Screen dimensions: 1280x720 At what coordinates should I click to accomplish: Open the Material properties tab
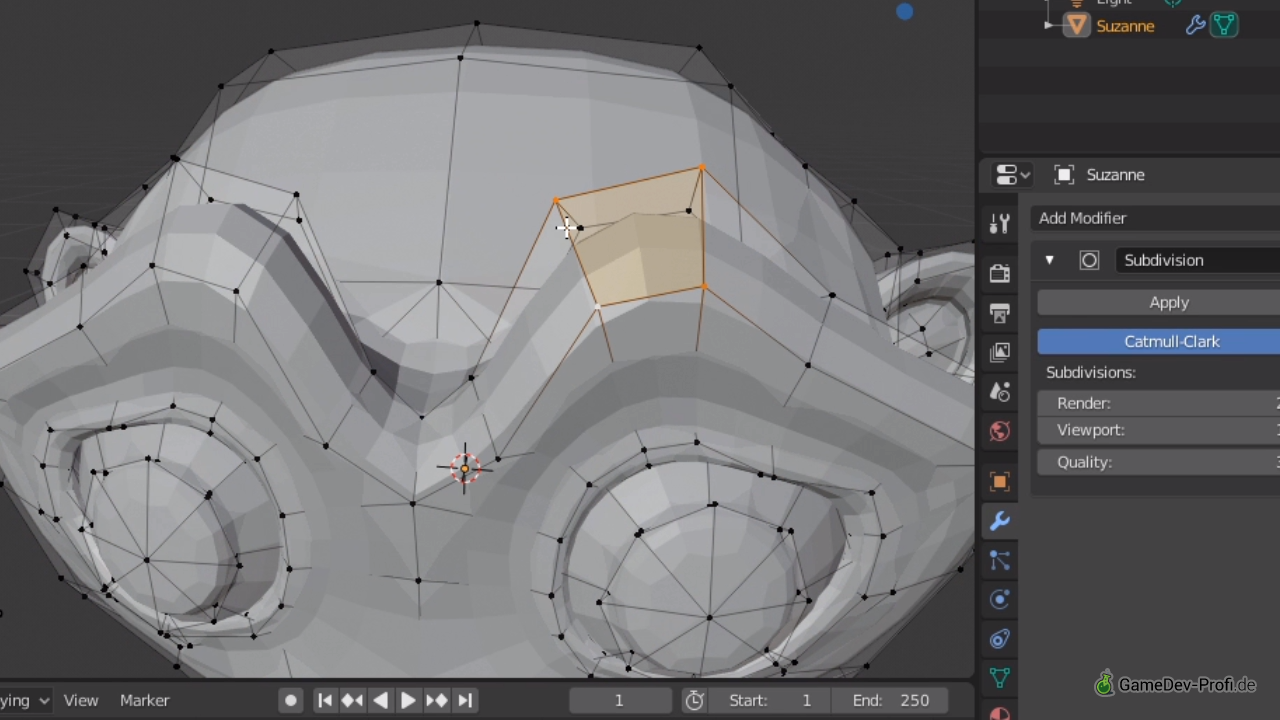pyautogui.click(x=999, y=713)
